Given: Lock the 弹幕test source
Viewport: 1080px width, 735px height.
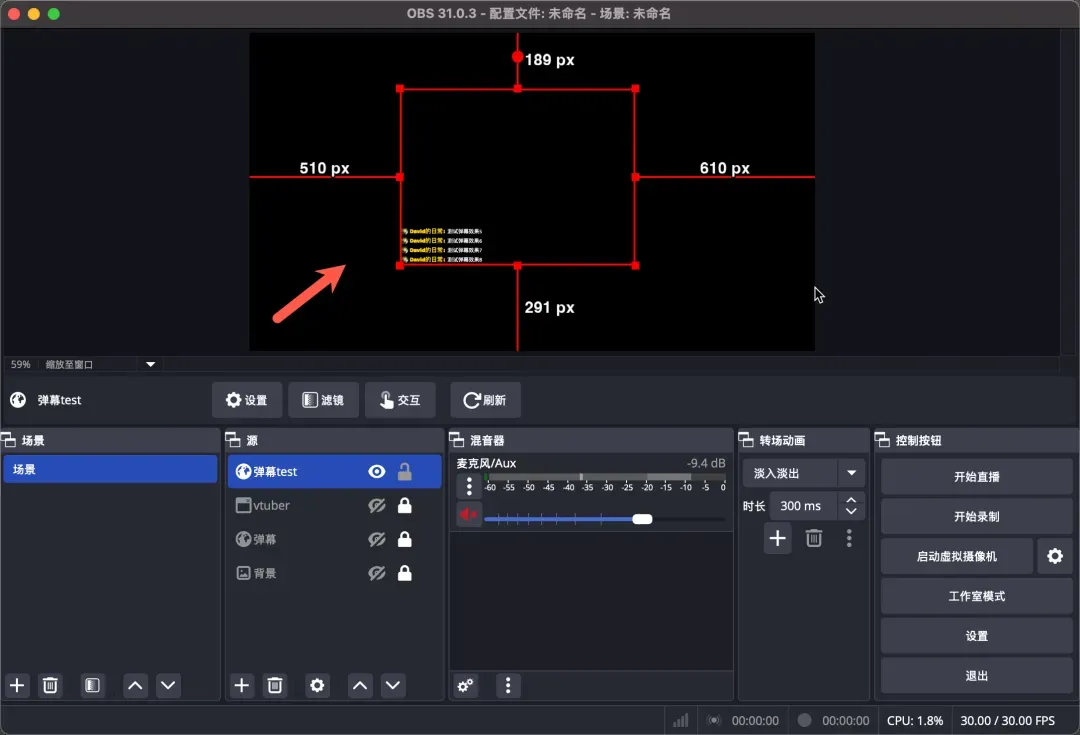Looking at the screenshot, I should click(x=405, y=471).
